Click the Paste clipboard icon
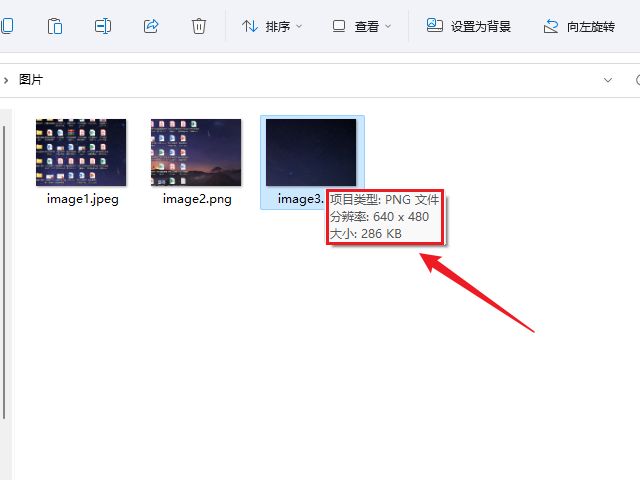This screenshot has height=480, width=640. 55,26
